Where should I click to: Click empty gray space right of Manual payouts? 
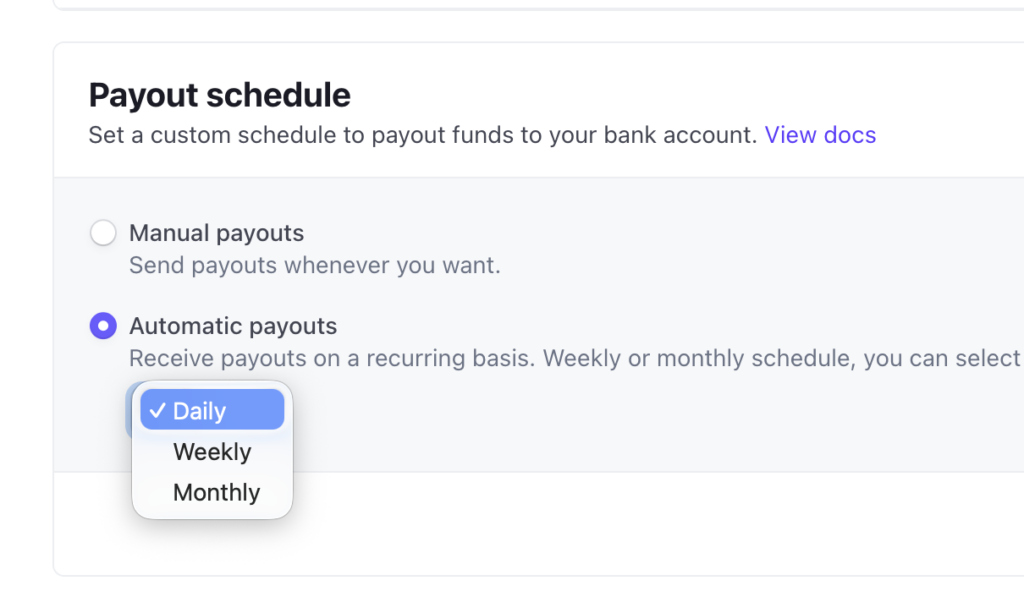[x=650, y=240]
